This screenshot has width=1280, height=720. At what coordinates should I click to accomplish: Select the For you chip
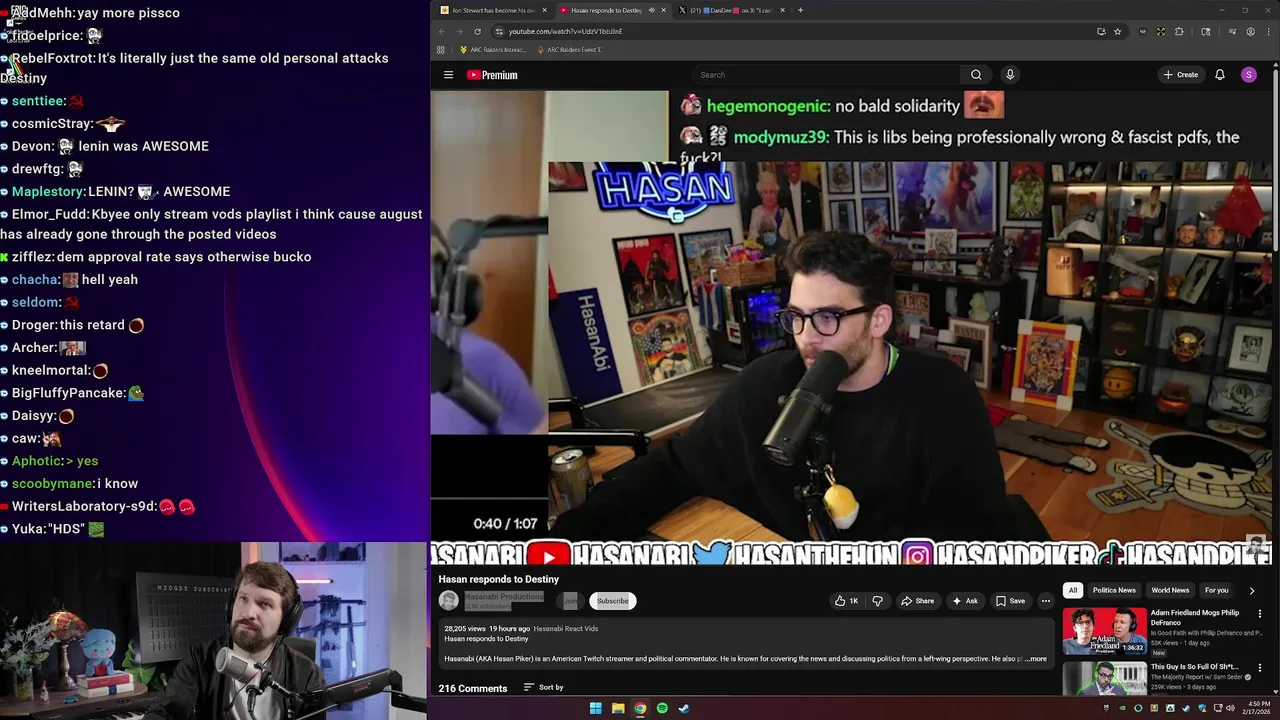click(x=1216, y=590)
